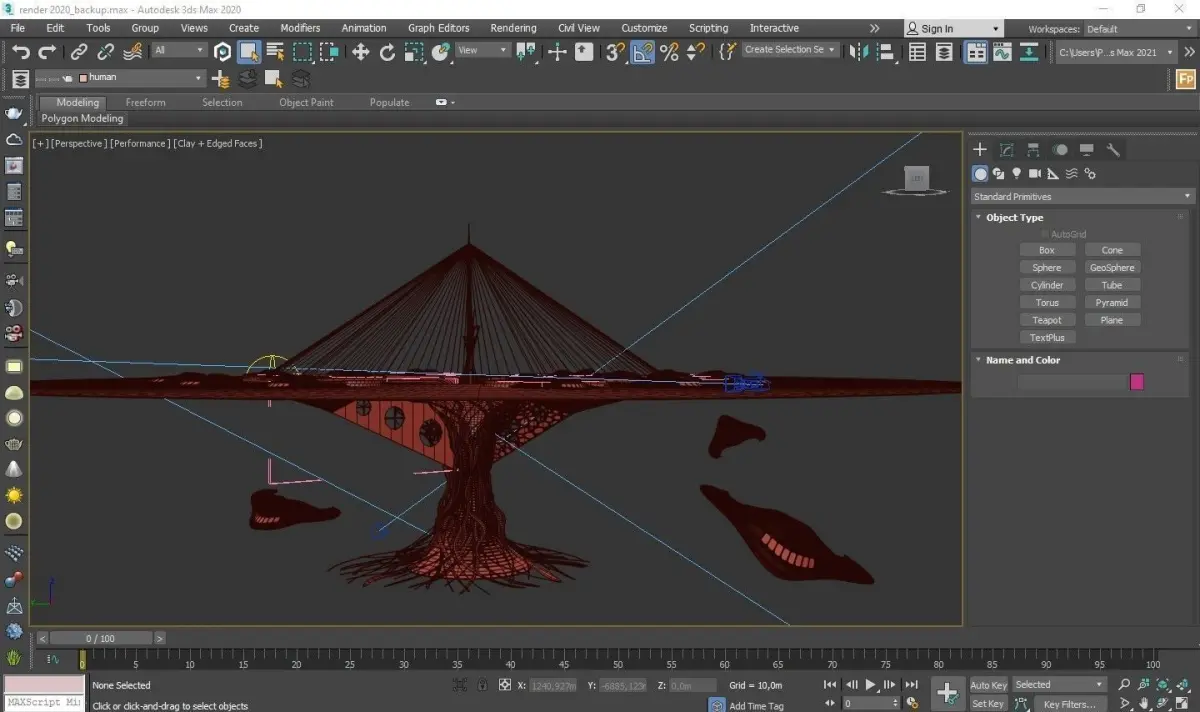Collapse the Object Type rollout

point(1014,217)
